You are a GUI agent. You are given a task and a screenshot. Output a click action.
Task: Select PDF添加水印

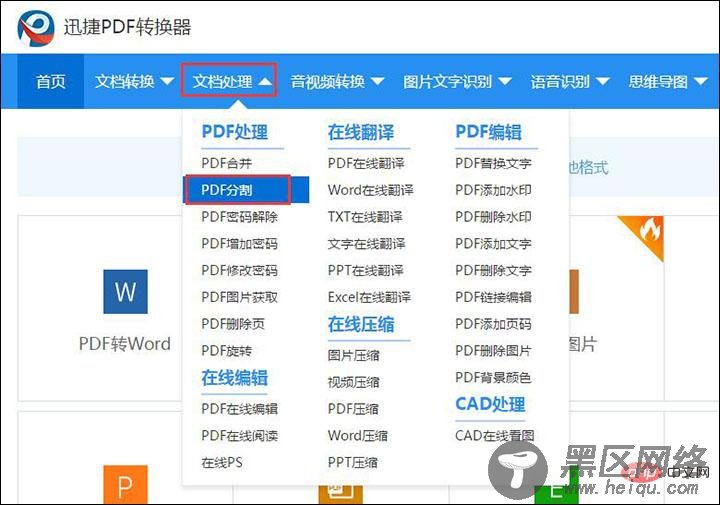coord(493,190)
